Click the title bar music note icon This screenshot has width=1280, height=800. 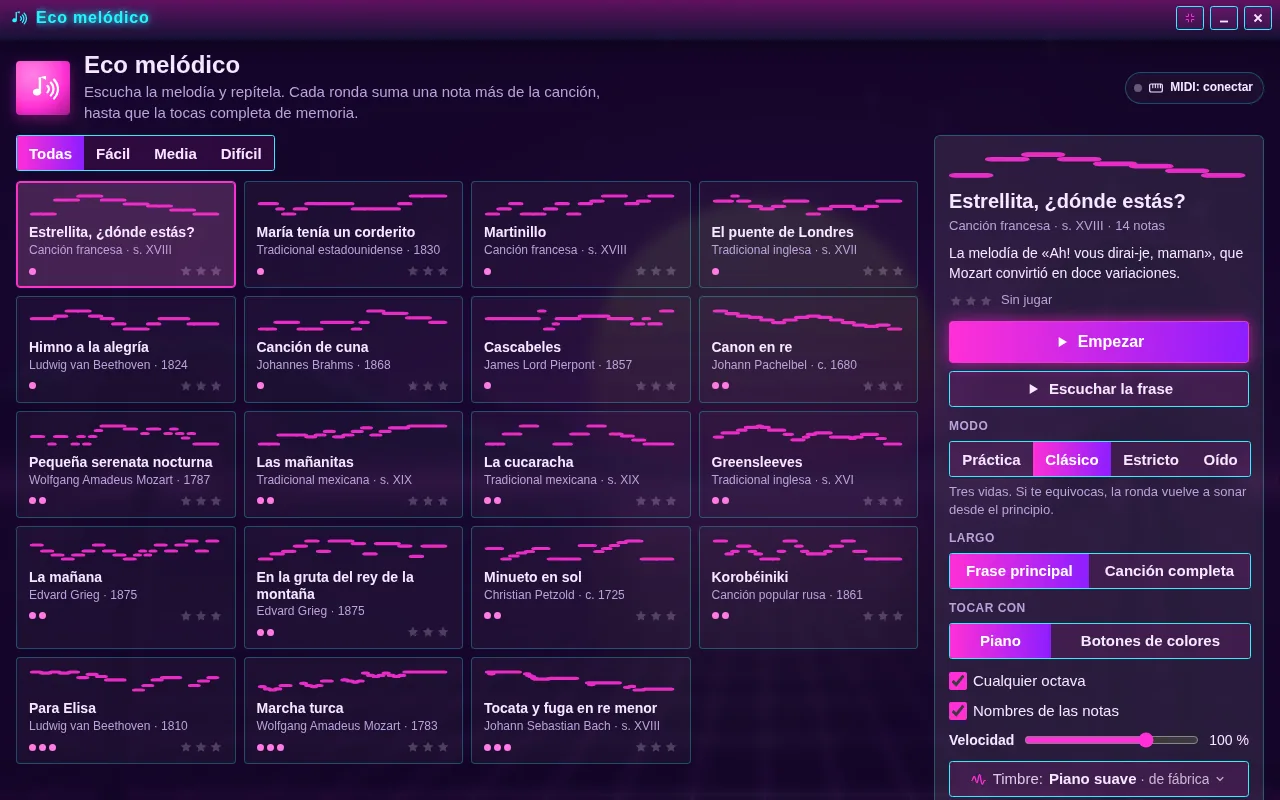(x=20, y=18)
